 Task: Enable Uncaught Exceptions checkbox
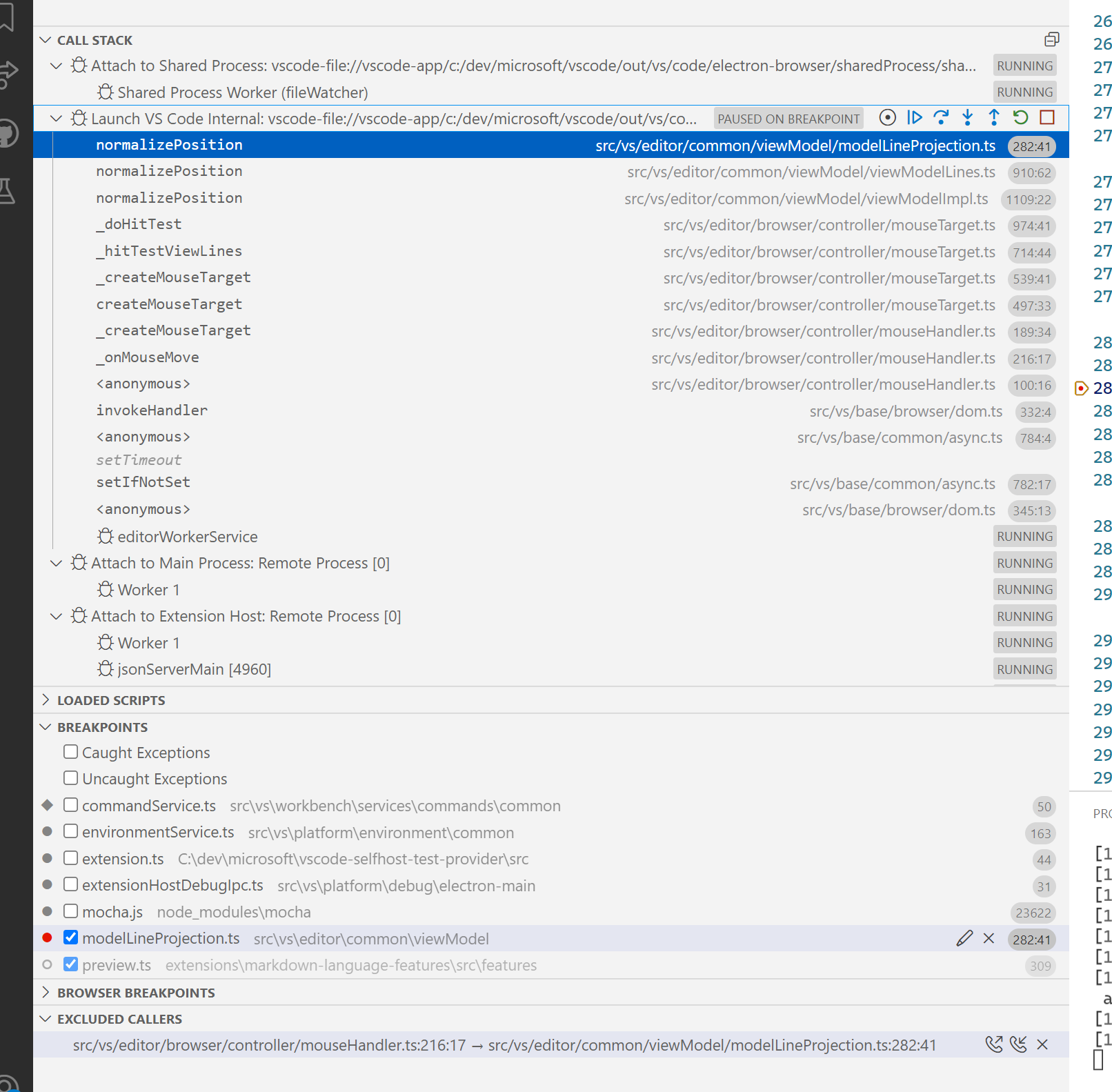point(70,778)
